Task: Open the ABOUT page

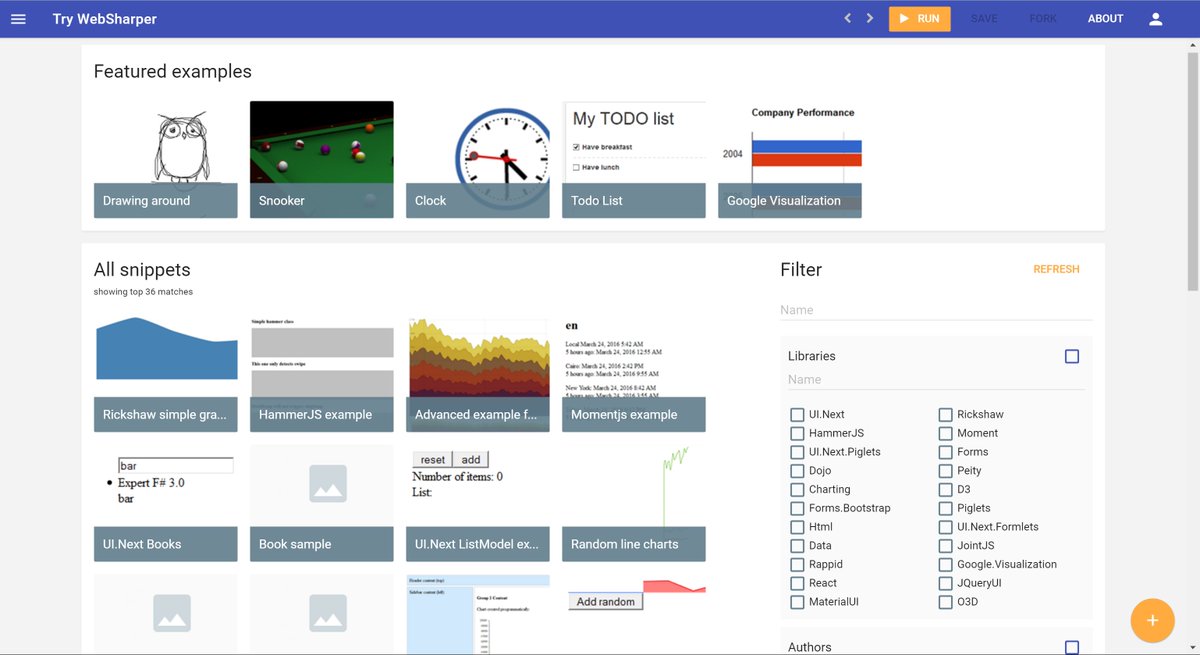Action: [1105, 19]
